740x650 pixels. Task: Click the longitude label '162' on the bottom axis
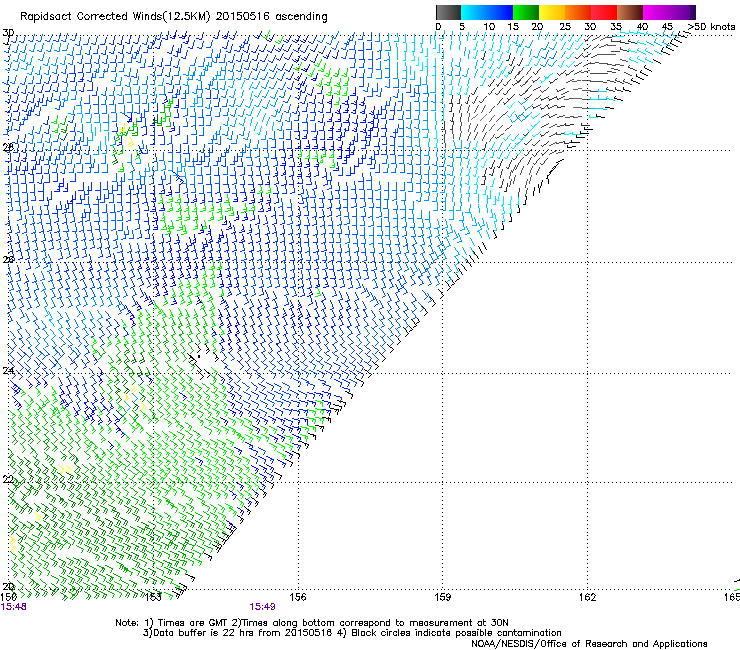pyautogui.click(x=588, y=597)
